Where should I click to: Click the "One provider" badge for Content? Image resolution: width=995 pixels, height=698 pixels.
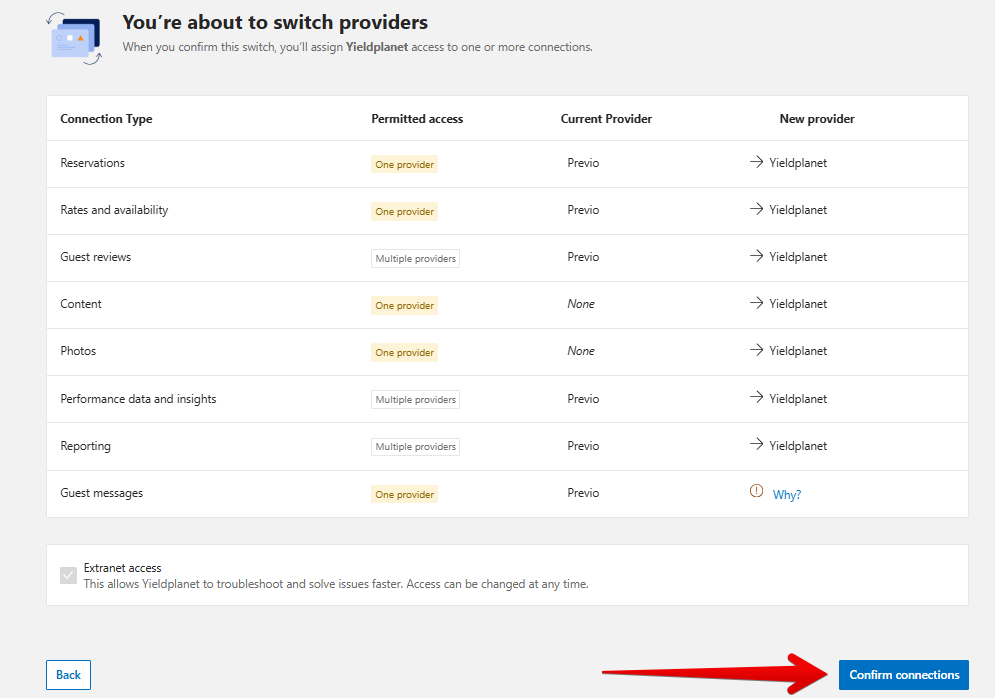pyautogui.click(x=404, y=305)
